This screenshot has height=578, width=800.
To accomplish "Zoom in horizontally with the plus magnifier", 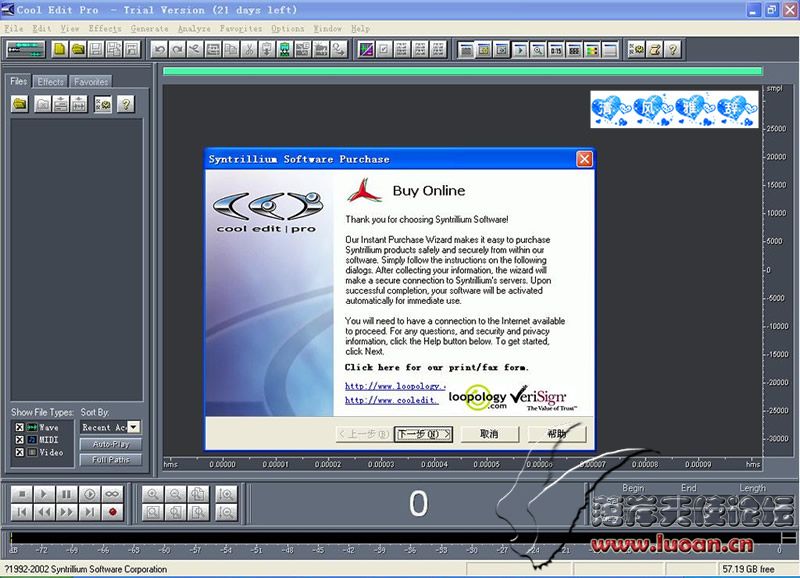I will pos(153,494).
